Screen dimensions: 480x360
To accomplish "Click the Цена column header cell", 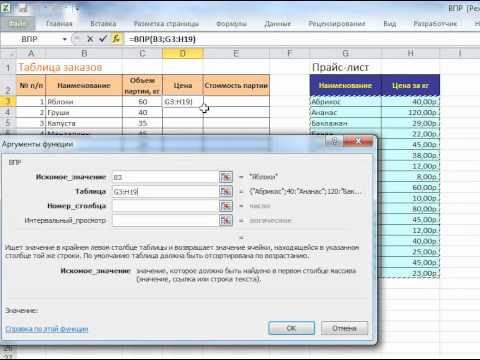I will click(x=183, y=85).
